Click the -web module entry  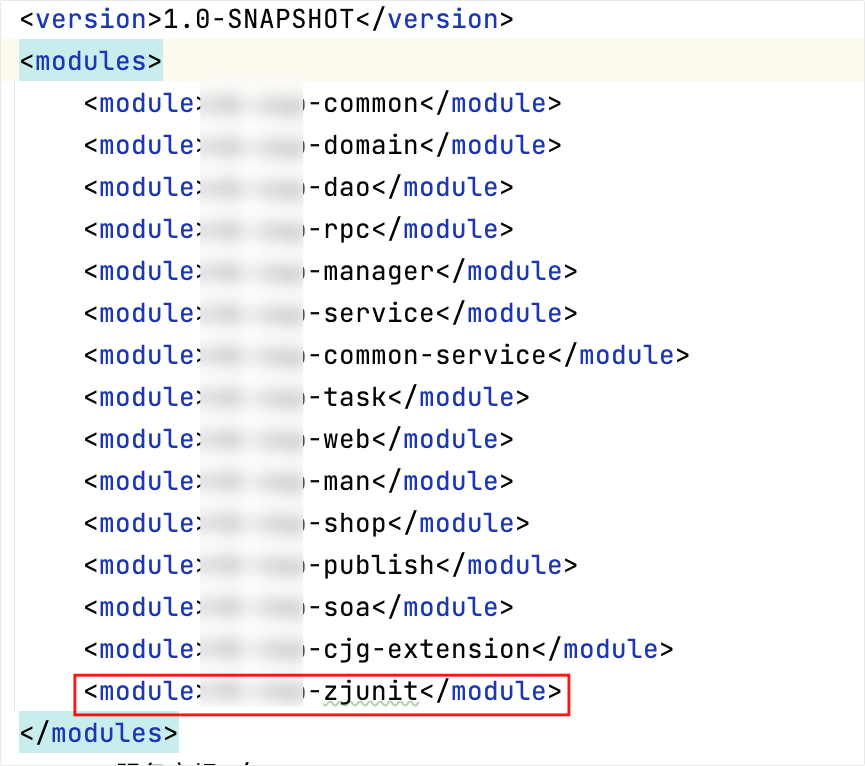pyautogui.click(x=298, y=440)
